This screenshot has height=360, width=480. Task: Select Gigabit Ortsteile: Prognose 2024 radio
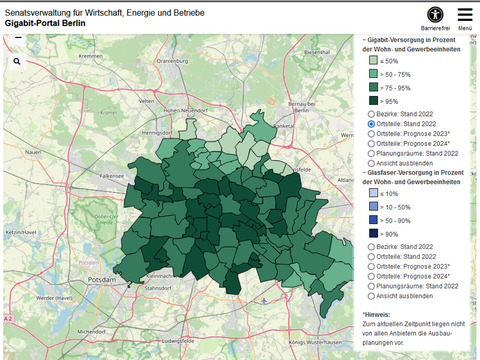[x=371, y=144]
